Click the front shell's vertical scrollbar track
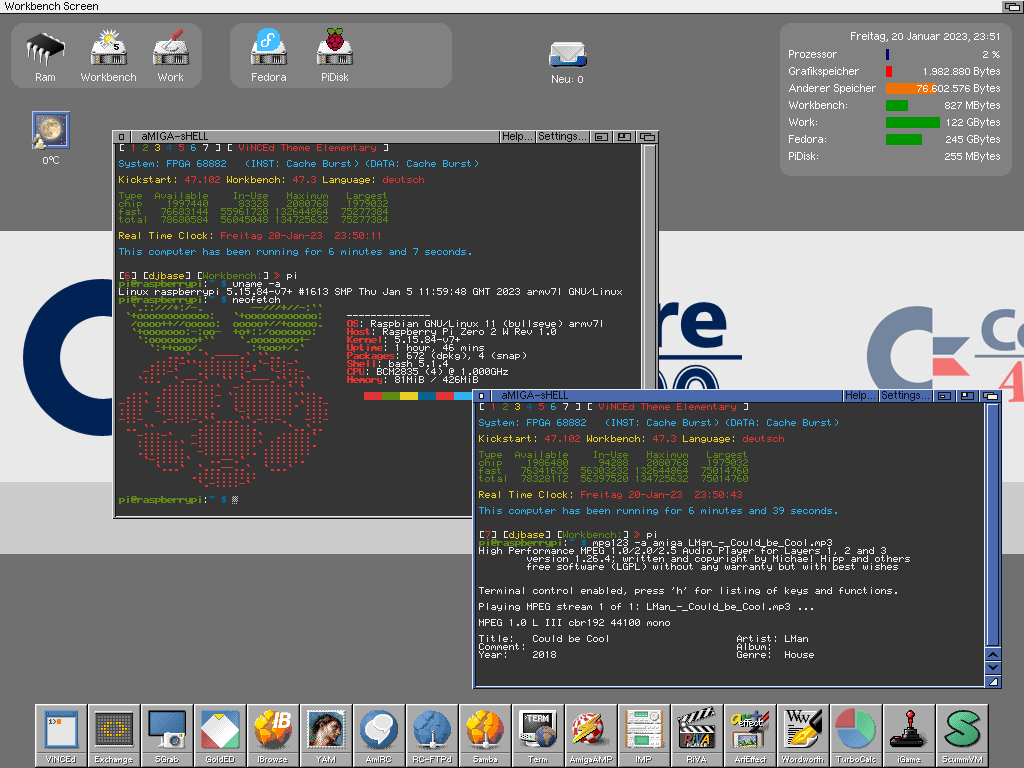This screenshot has height=768, width=1024. point(993,524)
